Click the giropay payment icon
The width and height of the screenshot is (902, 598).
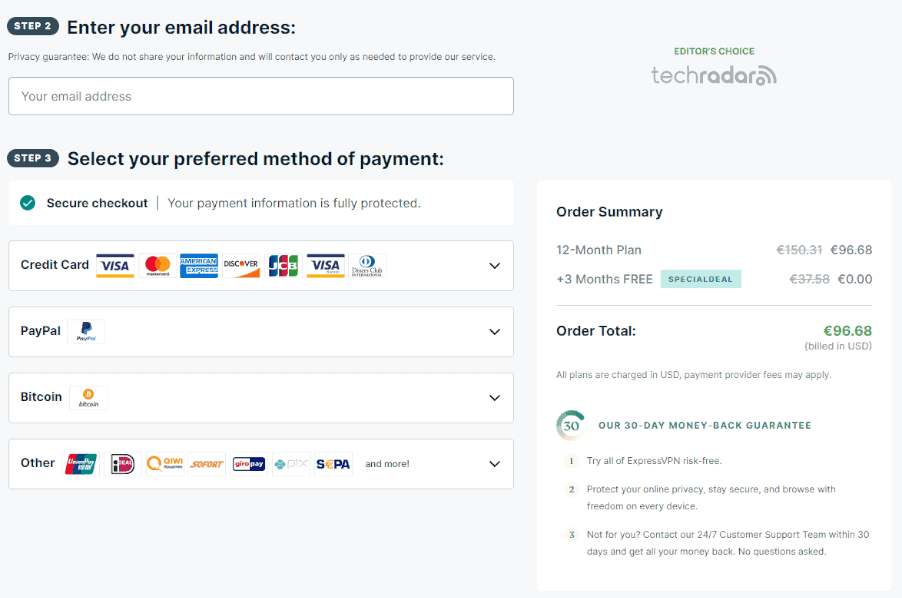249,464
